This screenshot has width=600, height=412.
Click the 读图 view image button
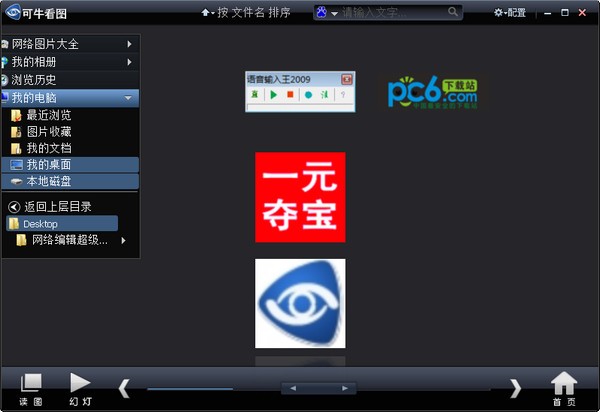31,389
